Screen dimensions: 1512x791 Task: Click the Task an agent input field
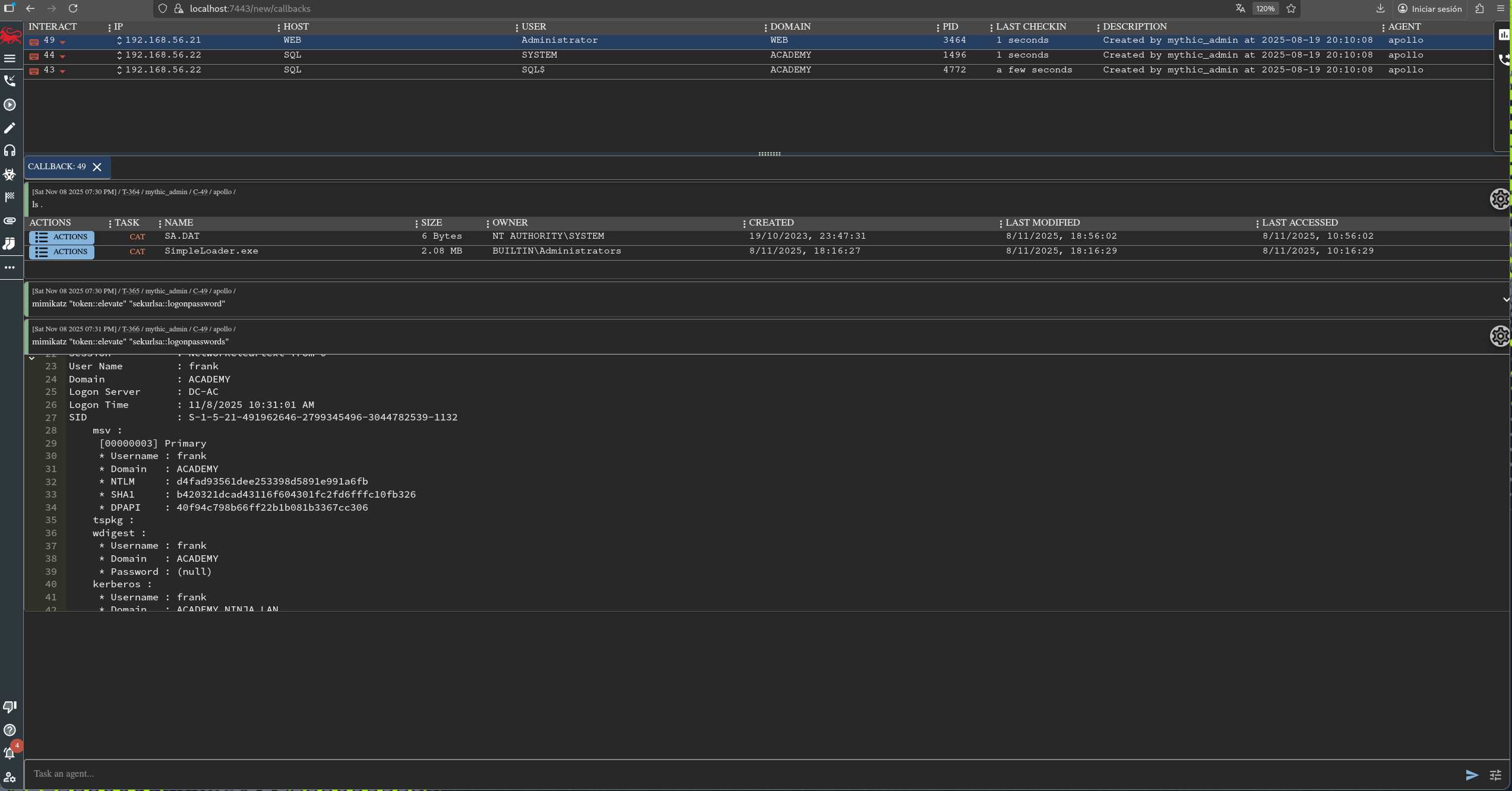point(742,774)
